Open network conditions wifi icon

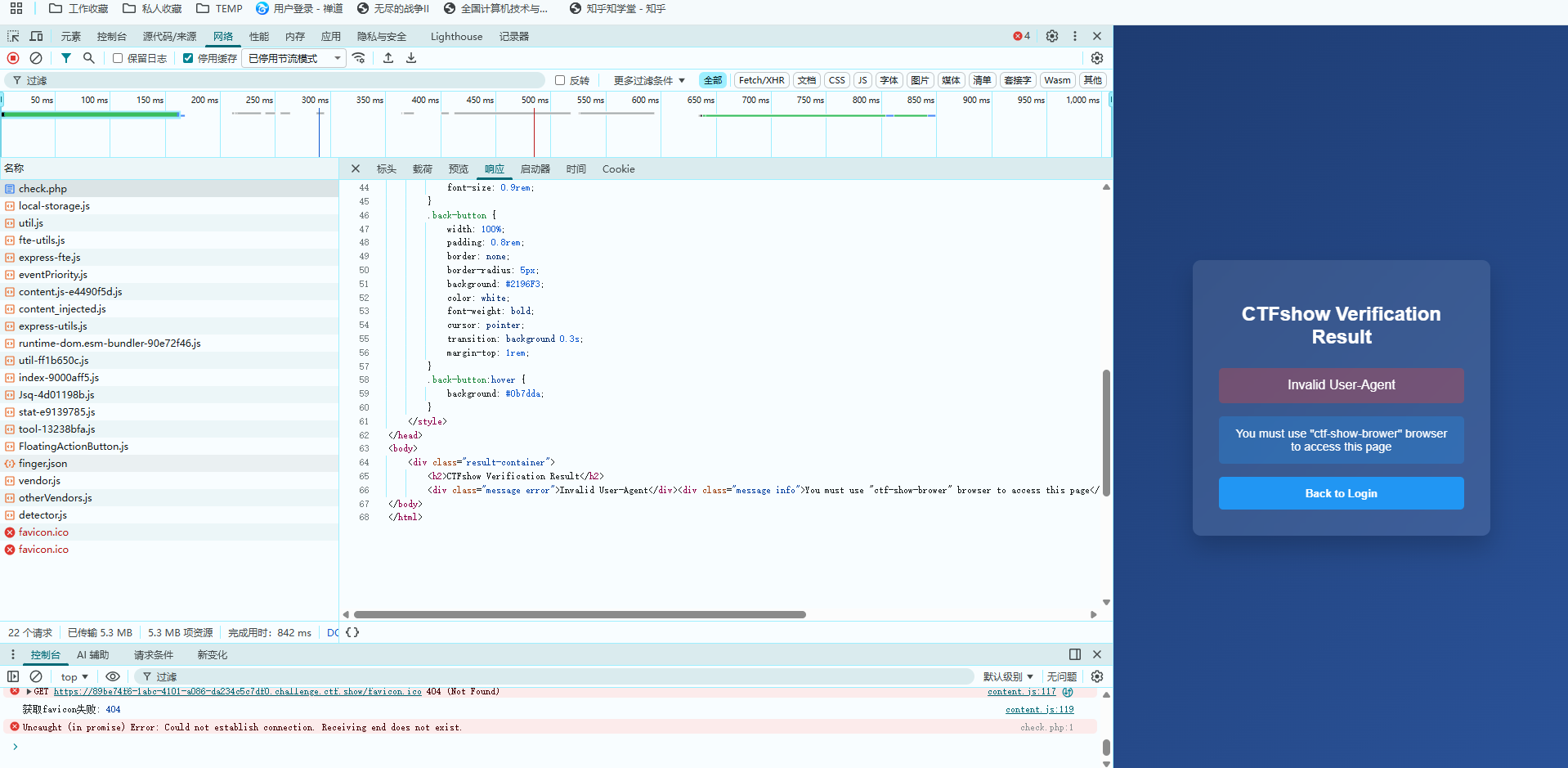[359, 58]
